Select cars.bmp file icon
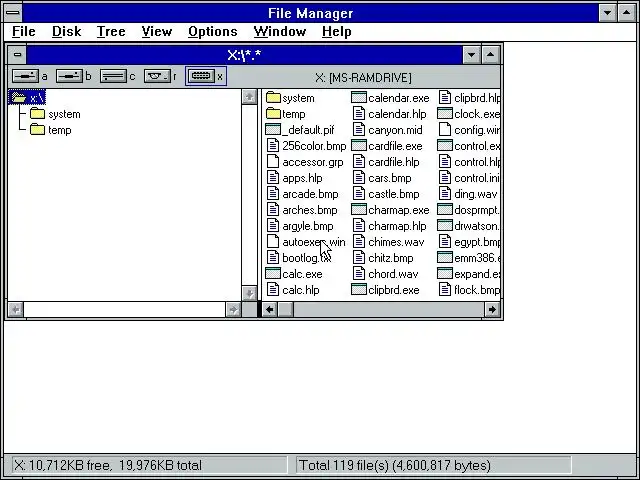The height and width of the screenshot is (480, 640). coord(359,178)
